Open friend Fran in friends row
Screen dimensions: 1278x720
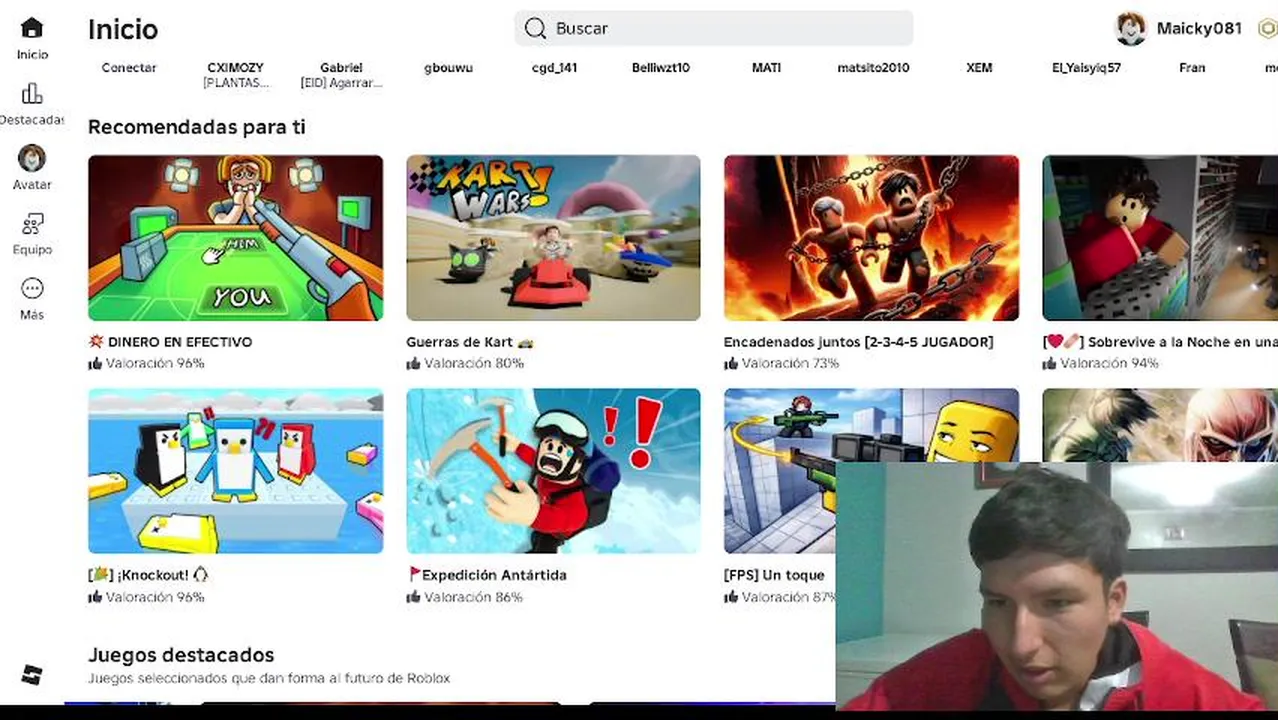point(1192,68)
